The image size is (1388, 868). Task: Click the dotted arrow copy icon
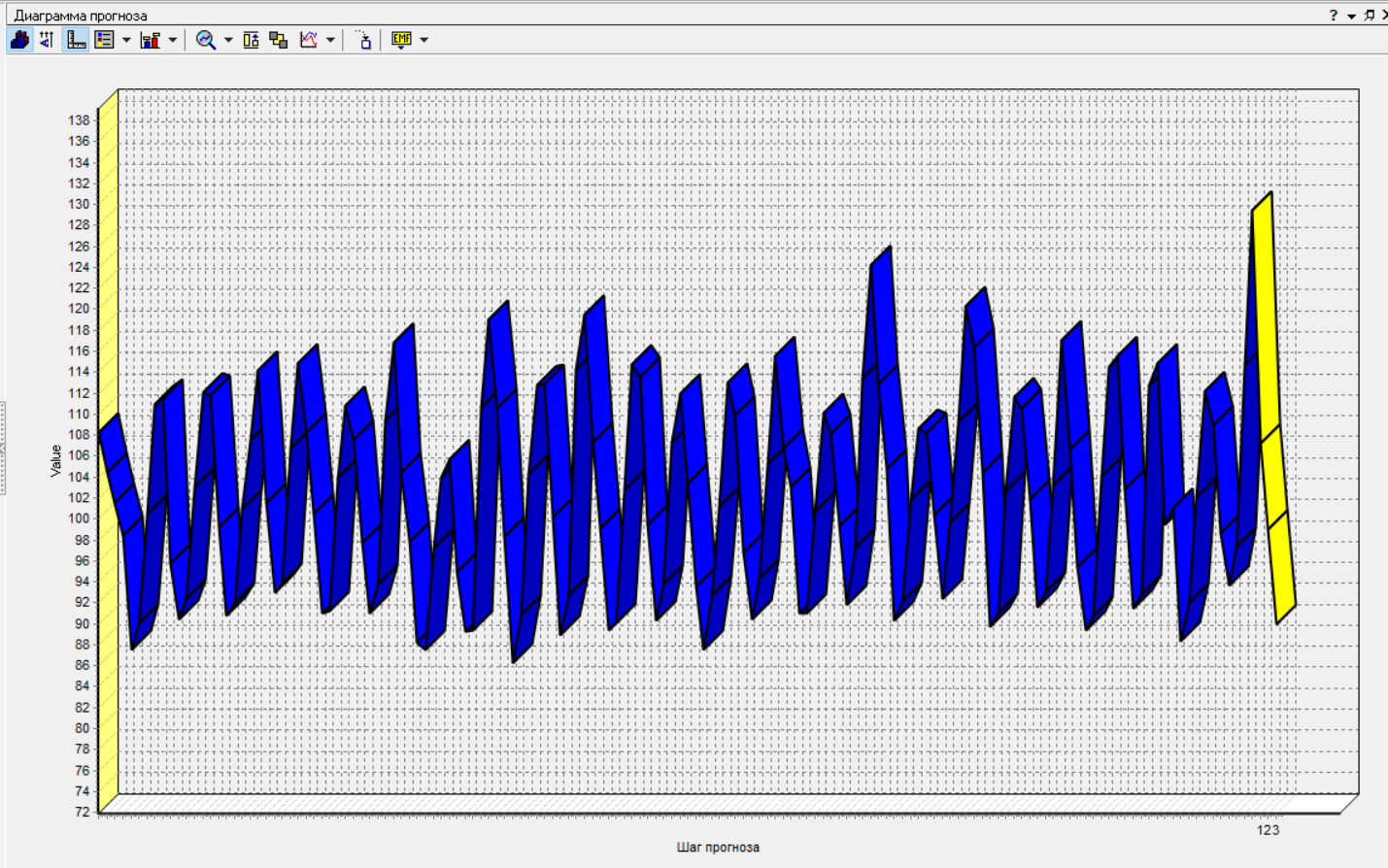tap(363, 40)
